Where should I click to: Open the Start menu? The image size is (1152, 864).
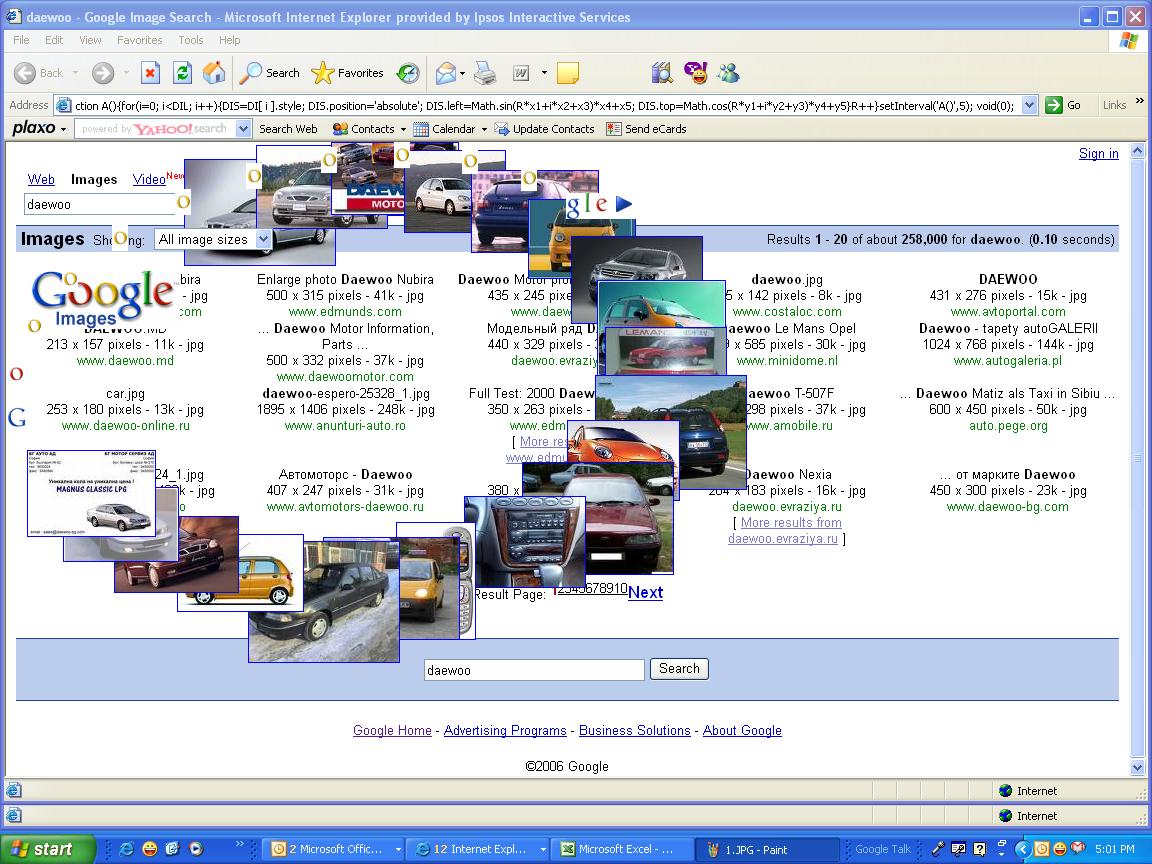[48, 849]
